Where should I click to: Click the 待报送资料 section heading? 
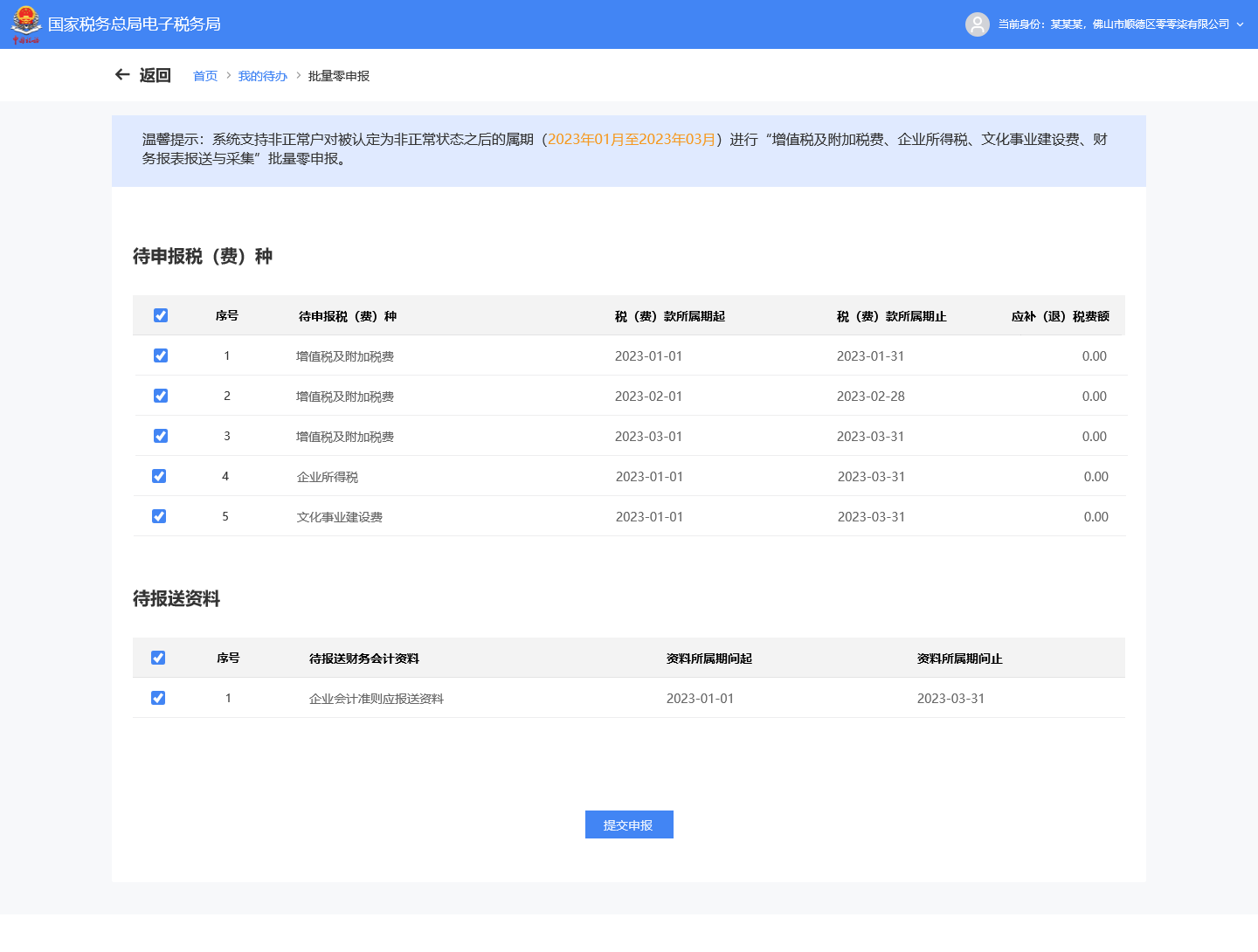tap(176, 598)
